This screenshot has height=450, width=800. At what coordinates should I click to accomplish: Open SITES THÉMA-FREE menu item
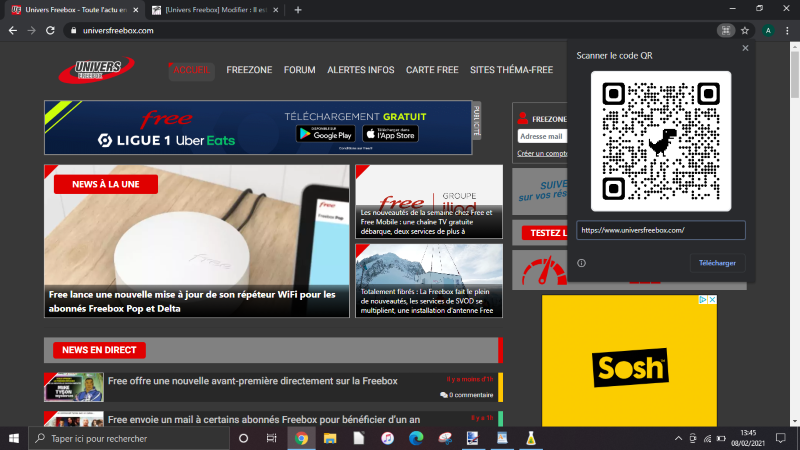(511, 70)
